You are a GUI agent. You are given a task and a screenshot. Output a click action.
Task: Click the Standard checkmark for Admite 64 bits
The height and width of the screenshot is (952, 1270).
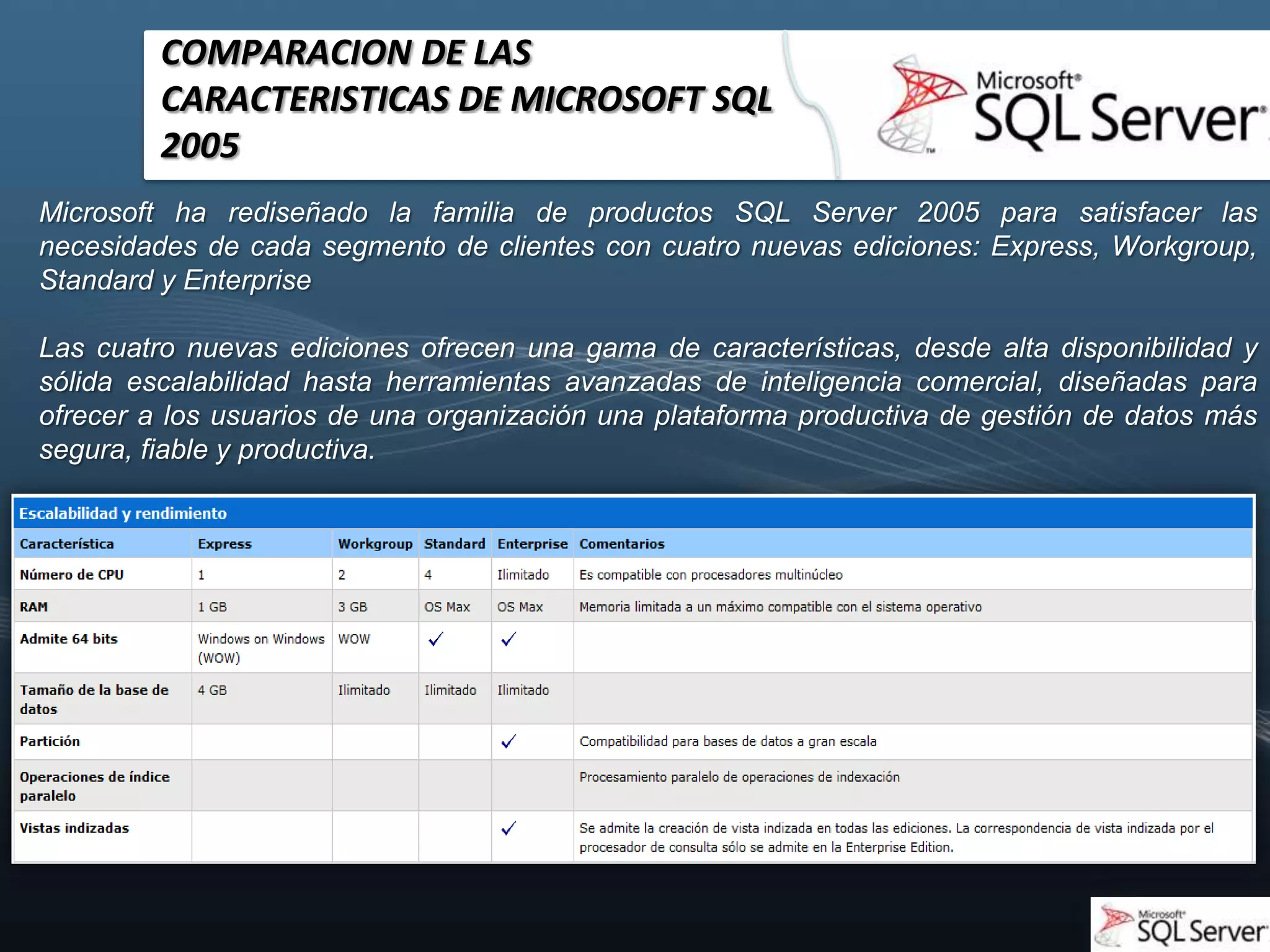point(436,639)
